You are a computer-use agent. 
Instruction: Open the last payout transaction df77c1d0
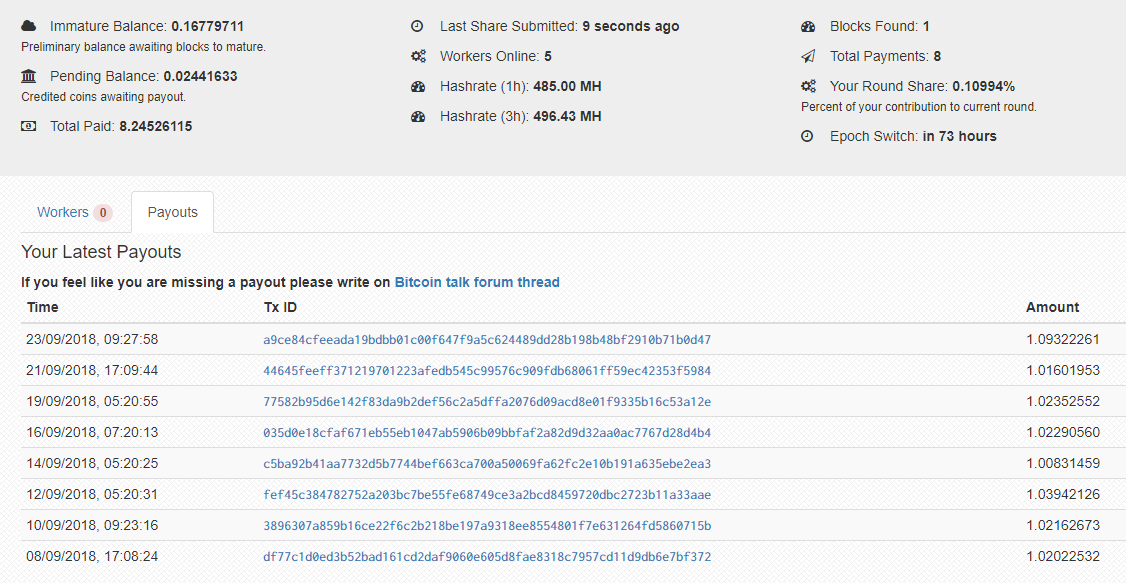click(487, 556)
